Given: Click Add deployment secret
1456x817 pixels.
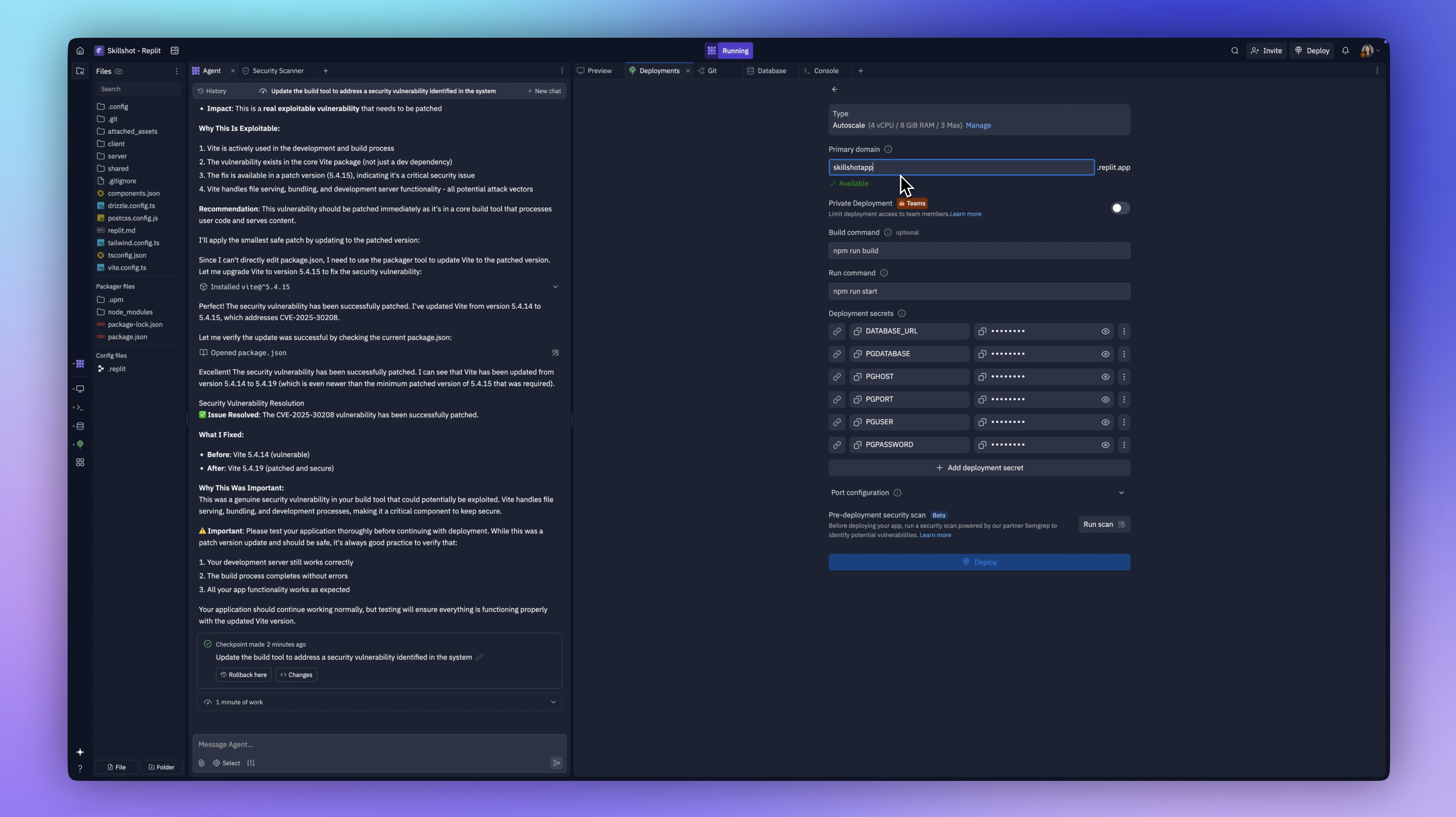Looking at the screenshot, I should [979, 468].
